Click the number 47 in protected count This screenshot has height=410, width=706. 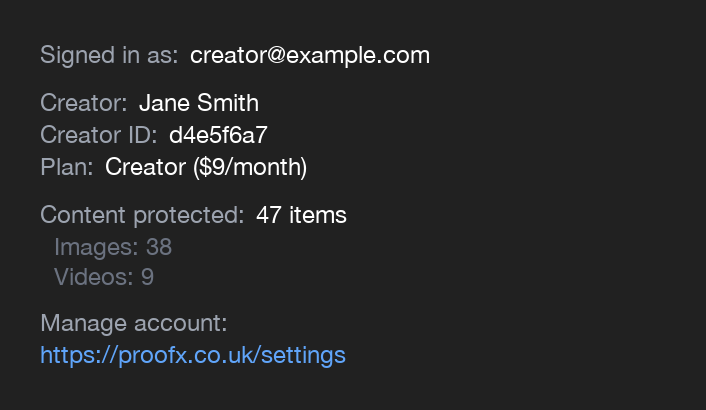(x=269, y=215)
